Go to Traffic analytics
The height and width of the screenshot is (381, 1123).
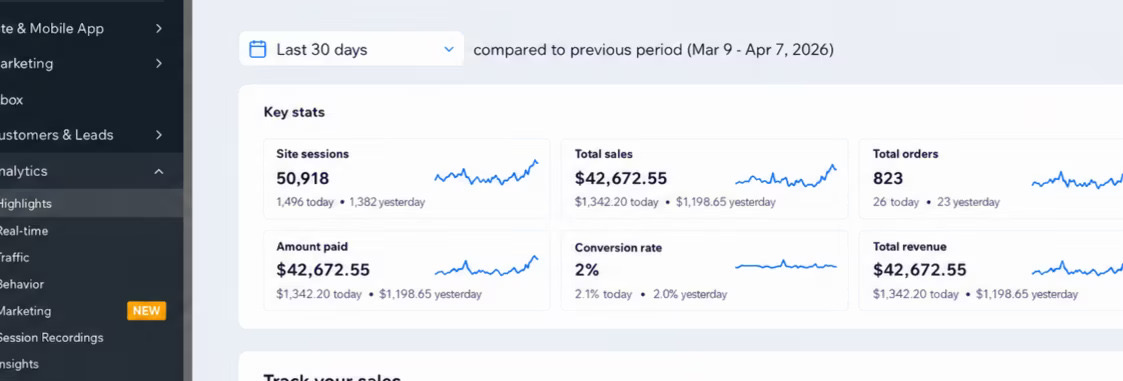(x=91, y=257)
